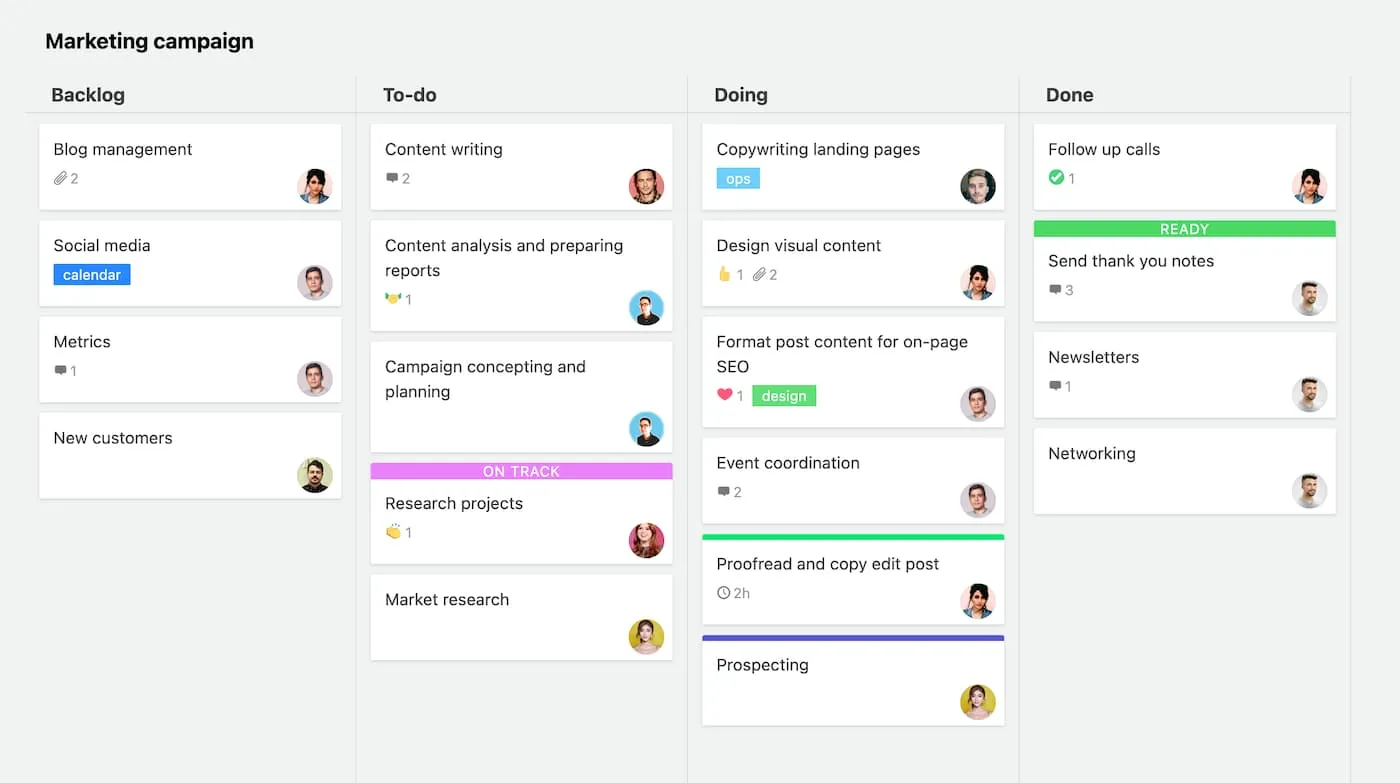Click the assignee avatar on Market research card
The image size is (1400, 783).
click(x=646, y=637)
